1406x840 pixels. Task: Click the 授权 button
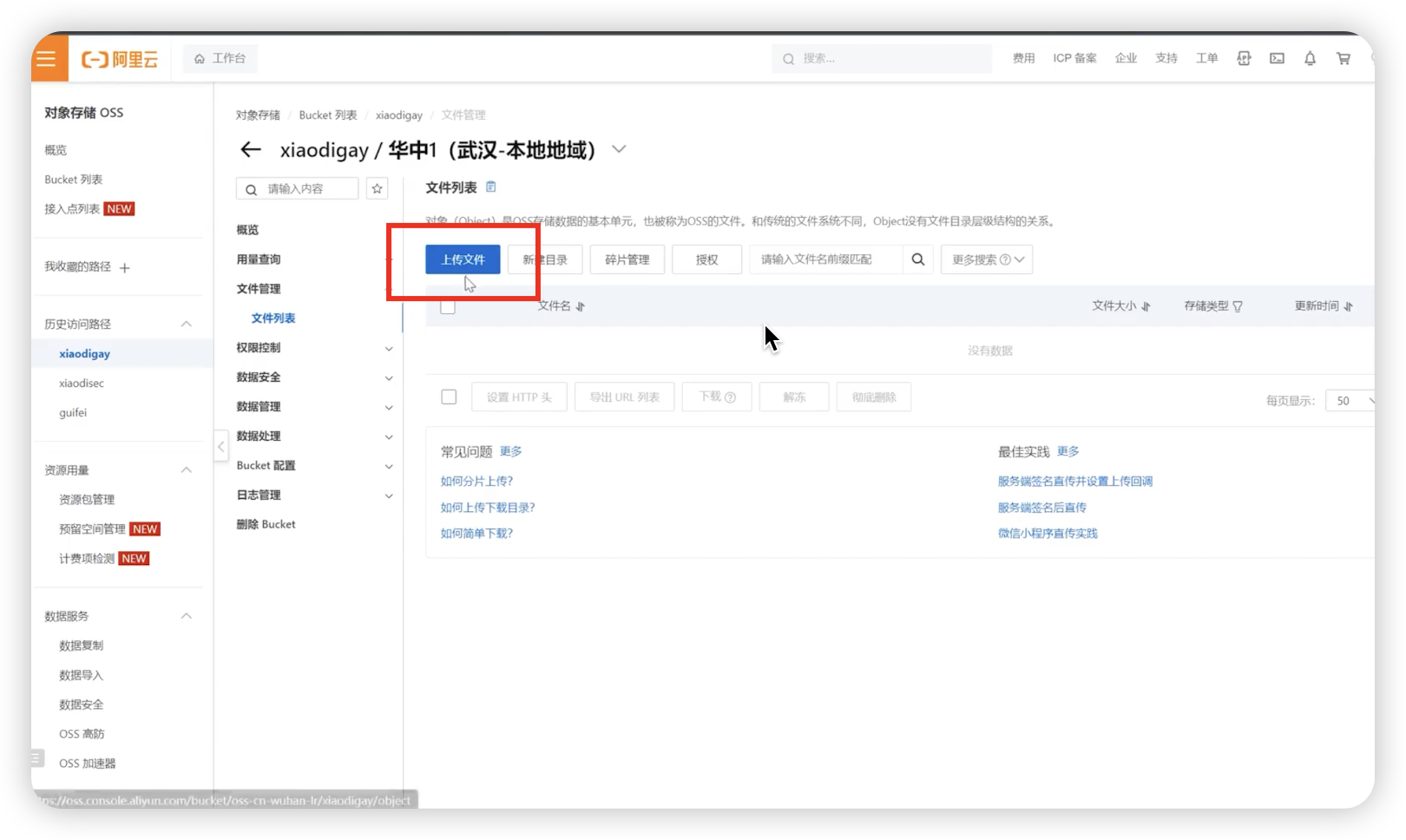[706, 259]
